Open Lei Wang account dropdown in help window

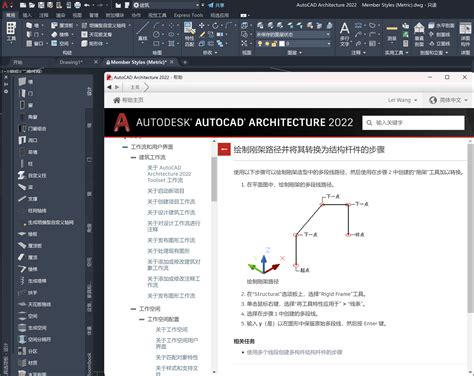click(403, 100)
